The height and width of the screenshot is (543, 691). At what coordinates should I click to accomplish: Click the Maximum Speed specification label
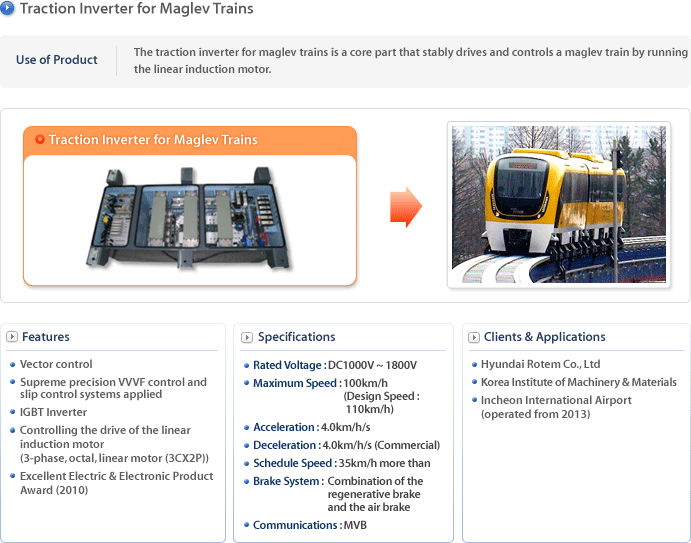point(297,383)
